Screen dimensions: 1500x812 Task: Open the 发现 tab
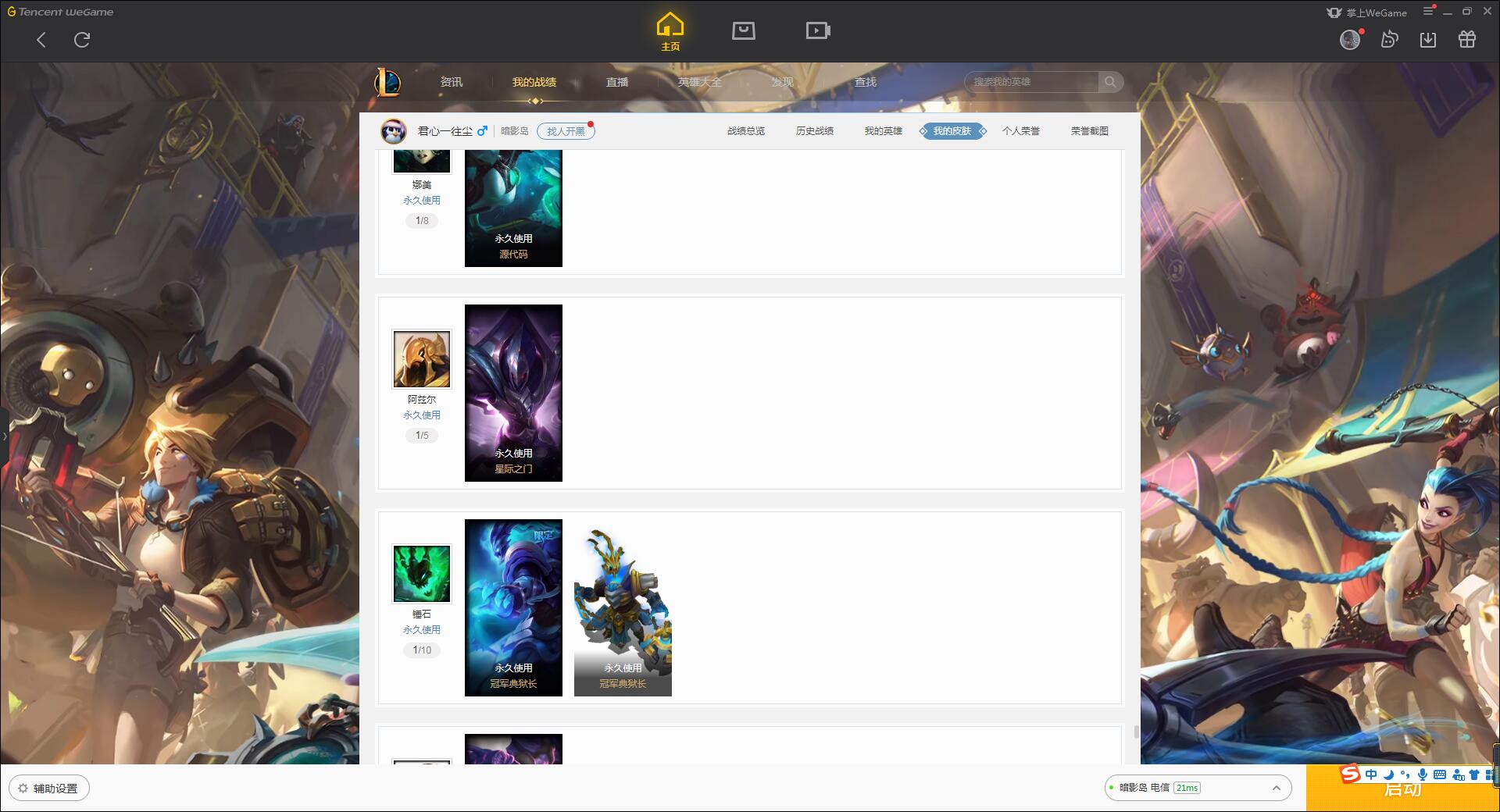click(x=783, y=82)
